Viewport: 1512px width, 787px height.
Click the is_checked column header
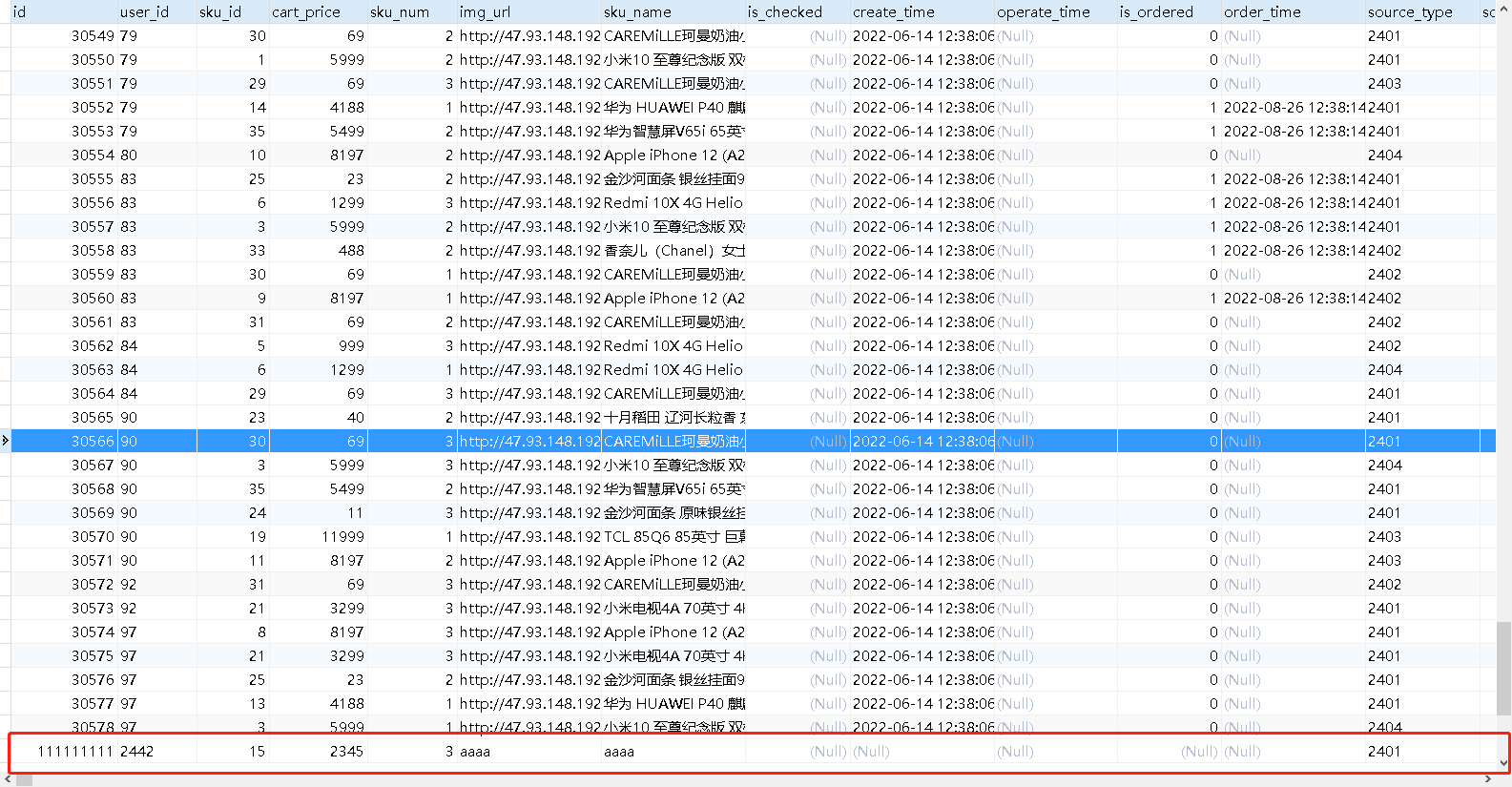click(797, 11)
